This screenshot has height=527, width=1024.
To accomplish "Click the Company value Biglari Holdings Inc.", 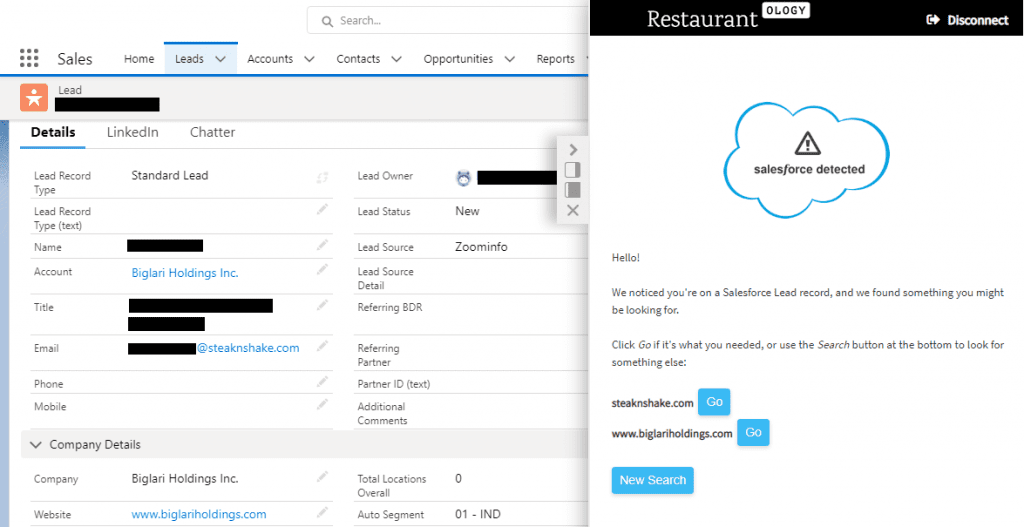I will coord(185,479).
